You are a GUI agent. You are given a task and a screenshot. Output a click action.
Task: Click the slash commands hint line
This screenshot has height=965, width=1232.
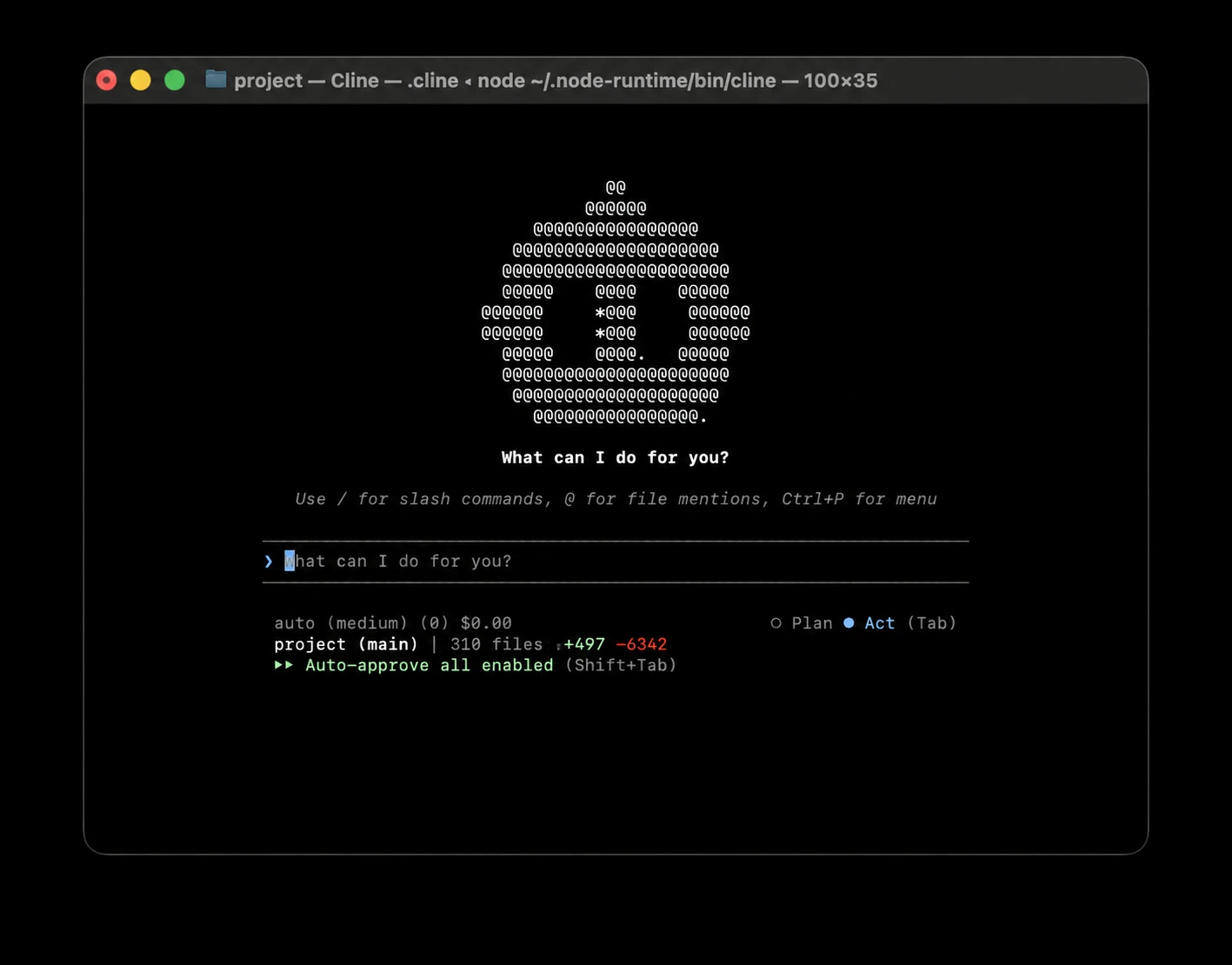[616, 499]
